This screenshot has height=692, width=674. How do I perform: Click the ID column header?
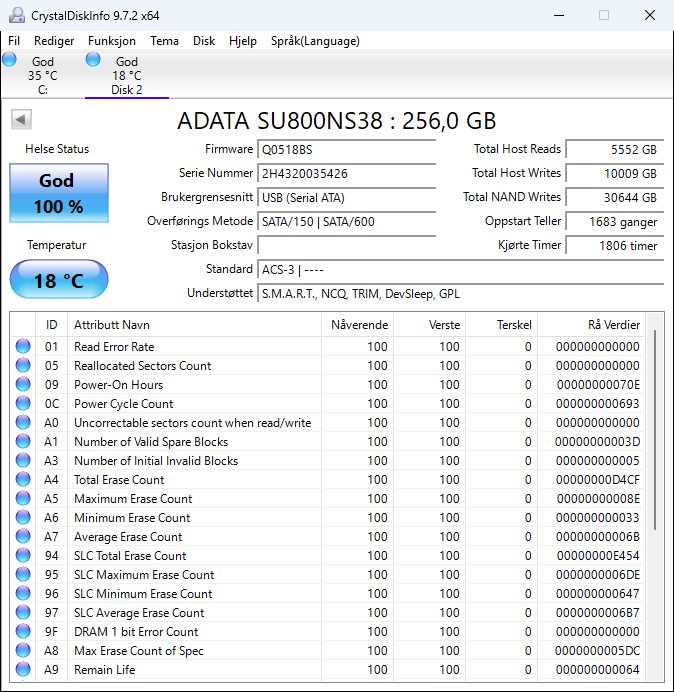pyautogui.click(x=52, y=325)
